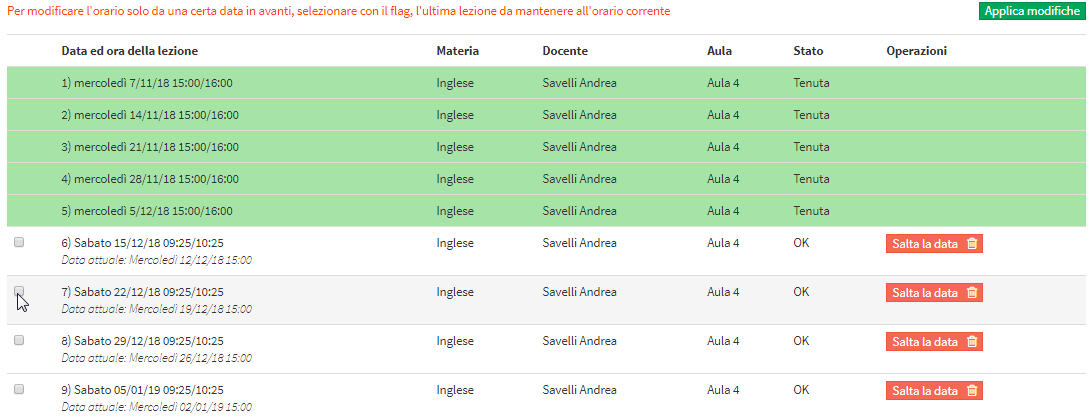The image size is (1090, 420).
Task: Click the trash icon for lesson 9
Action: pos(972,390)
